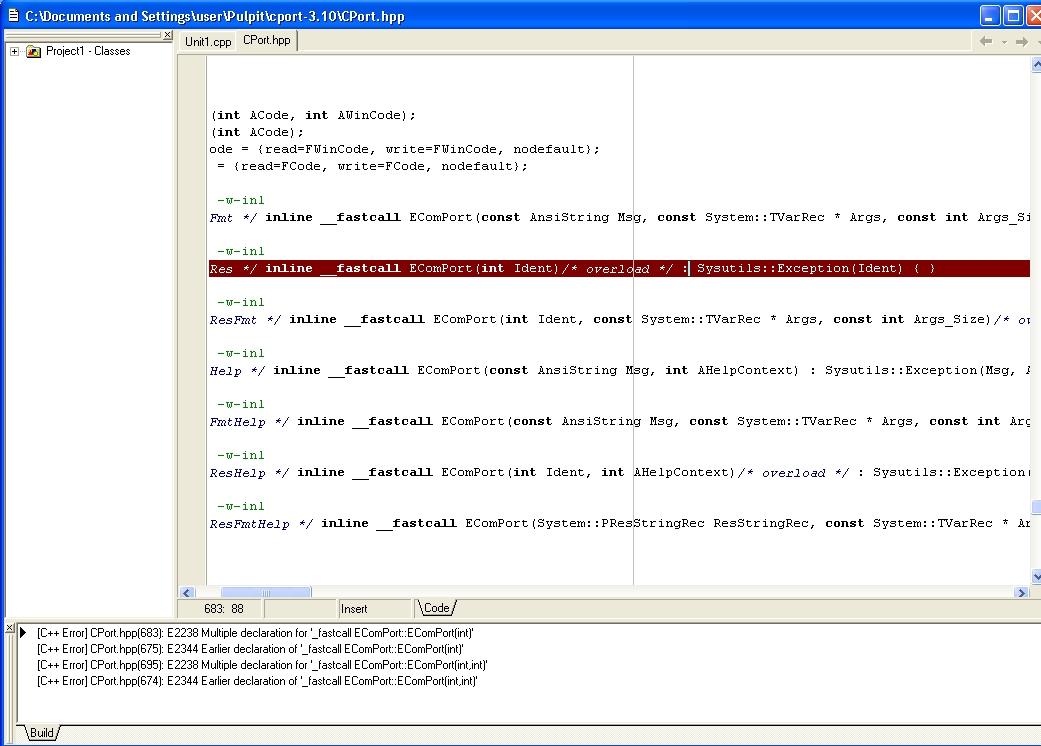The image size is (1041, 746).
Task: Select the Build tab in messages pane
Action: (42, 733)
